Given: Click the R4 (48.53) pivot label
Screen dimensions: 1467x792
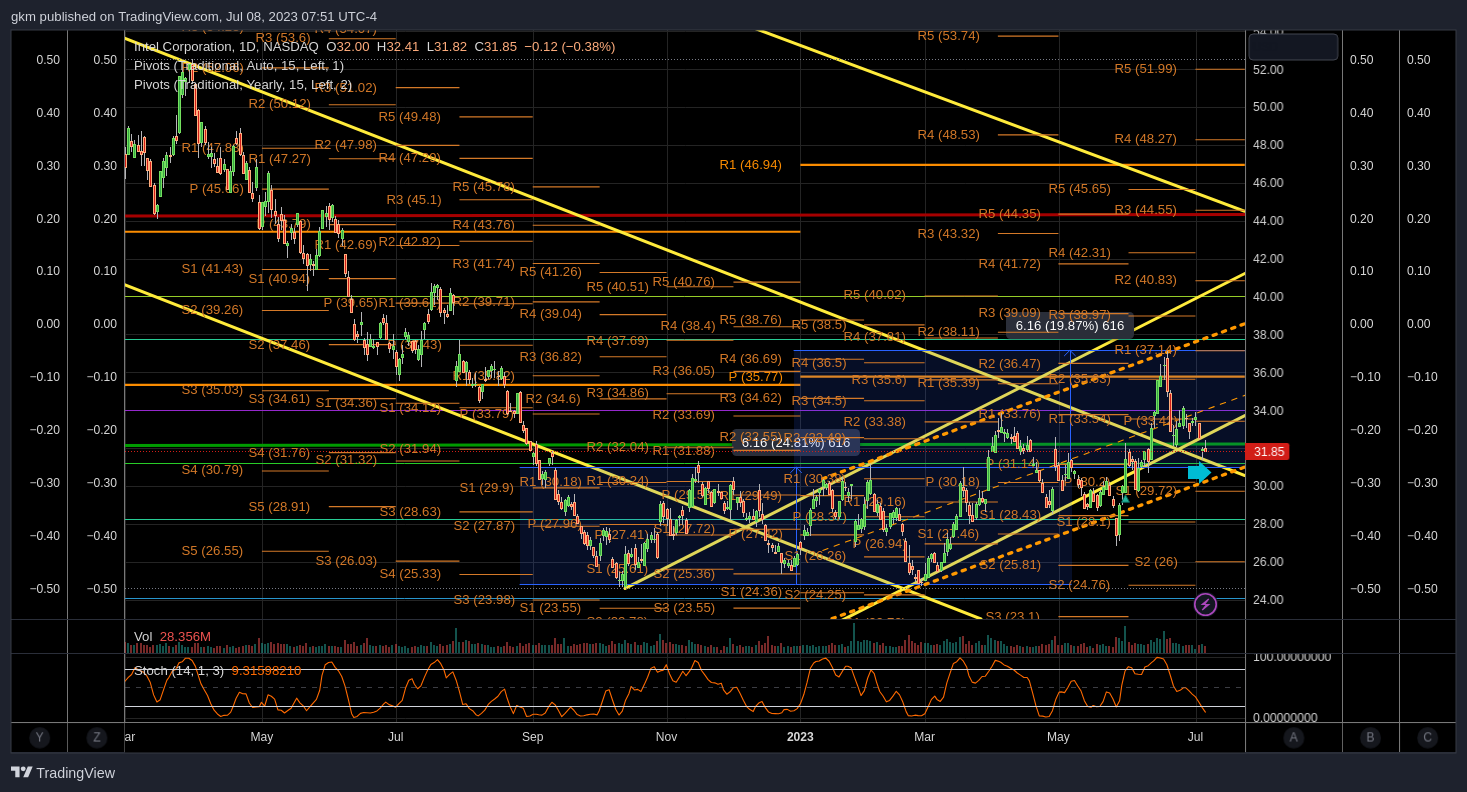Looking at the screenshot, I should coord(949,134).
